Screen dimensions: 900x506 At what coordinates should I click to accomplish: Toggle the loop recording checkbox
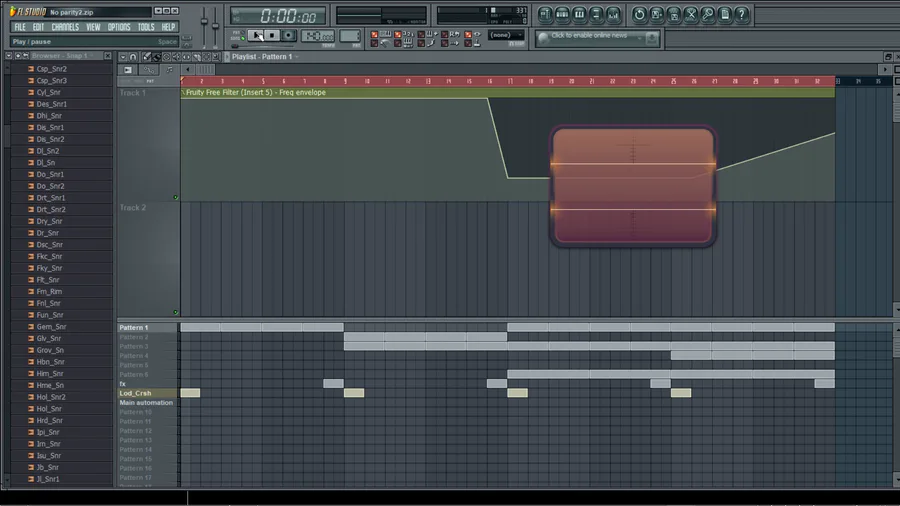444,34
